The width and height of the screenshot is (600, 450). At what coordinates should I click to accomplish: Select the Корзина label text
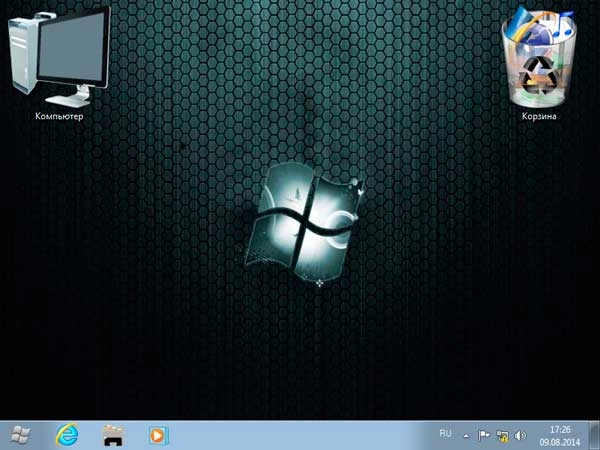tap(539, 116)
